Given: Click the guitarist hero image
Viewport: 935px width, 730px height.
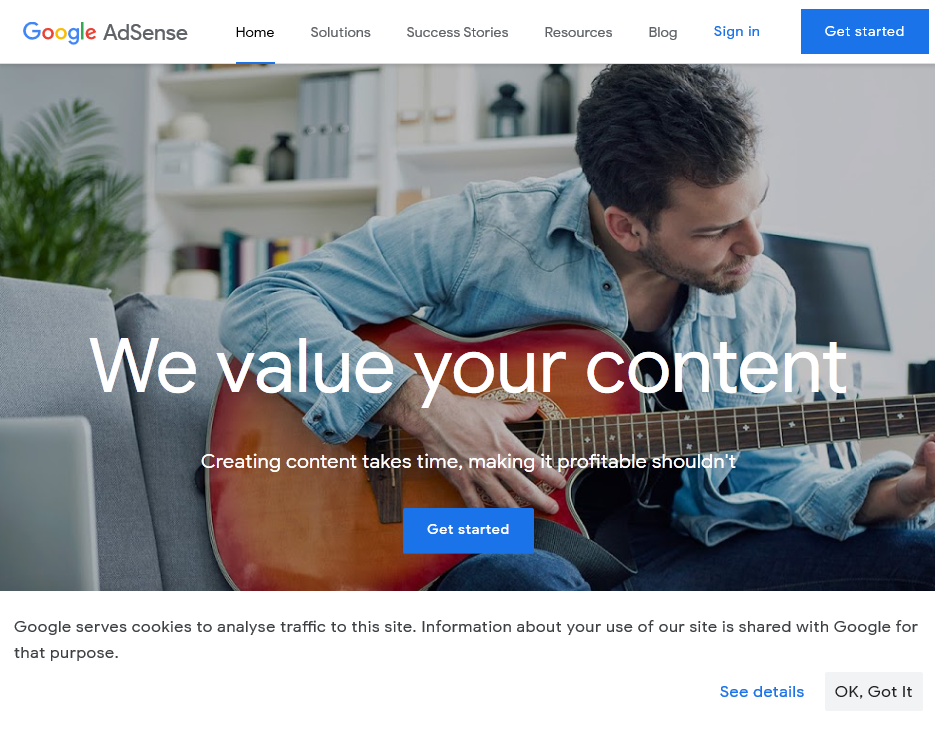Looking at the screenshot, I should point(468,327).
